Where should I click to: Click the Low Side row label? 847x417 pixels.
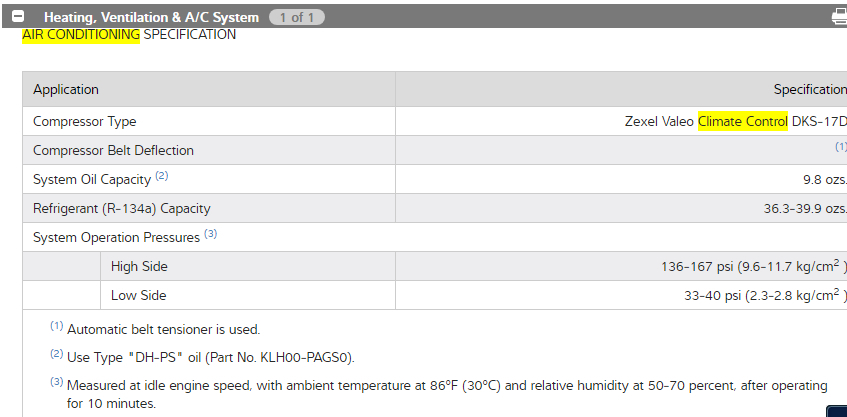point(139,295)
